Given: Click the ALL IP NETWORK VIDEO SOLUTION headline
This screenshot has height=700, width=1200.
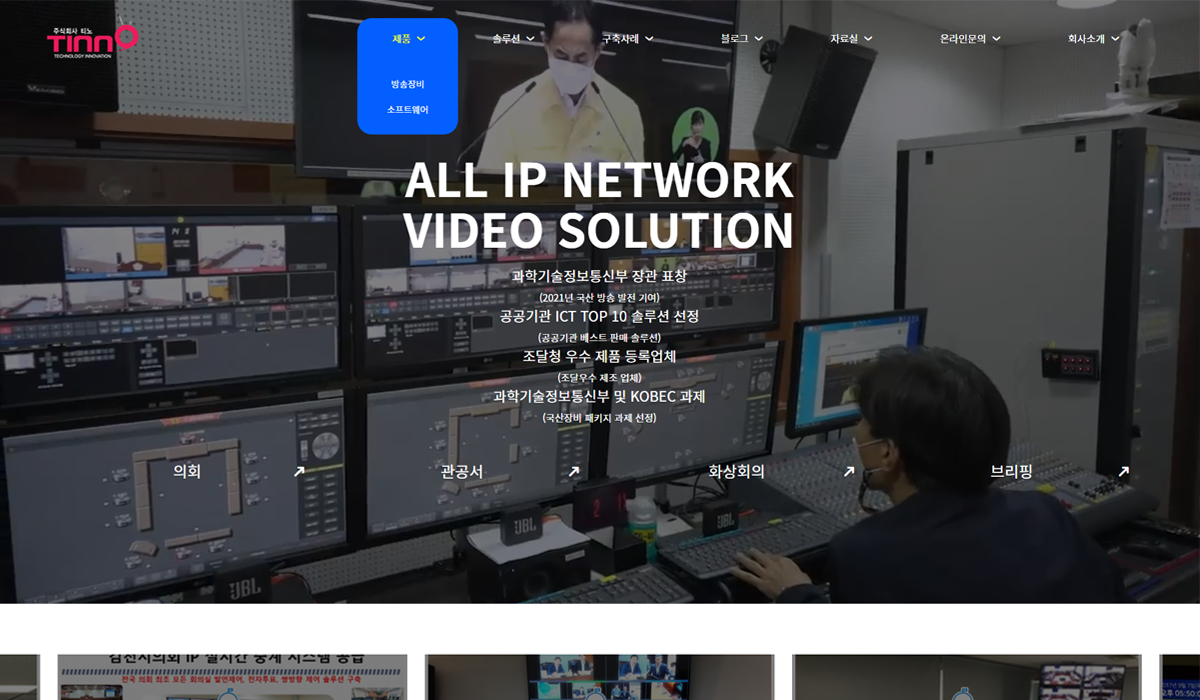Looking at the screenshot, I should point(599,205).
